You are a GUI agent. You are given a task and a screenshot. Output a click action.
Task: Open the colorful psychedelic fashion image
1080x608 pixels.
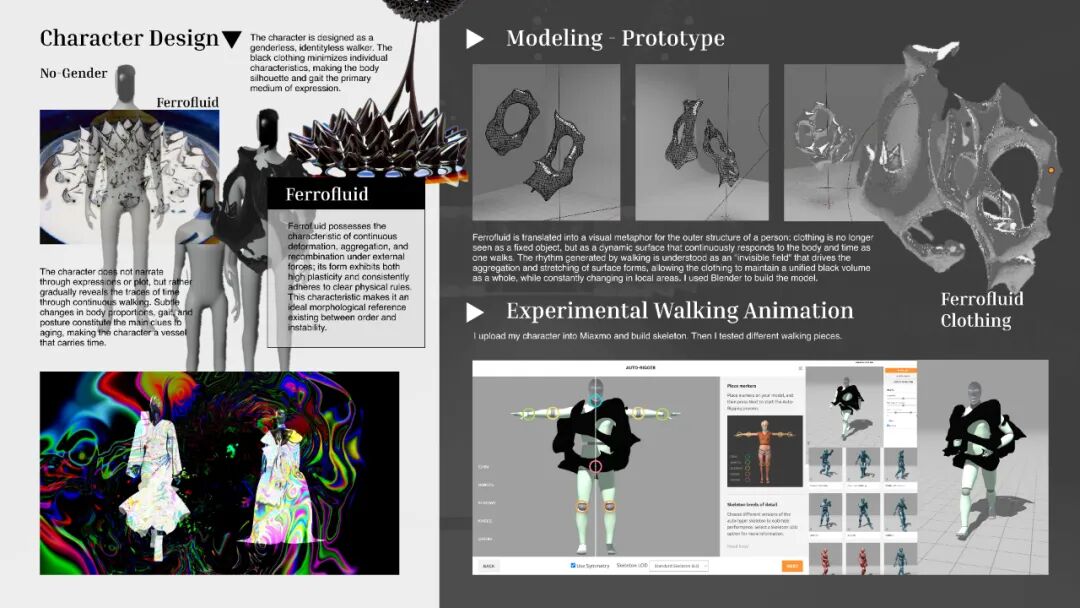click(x=219, y=473)
